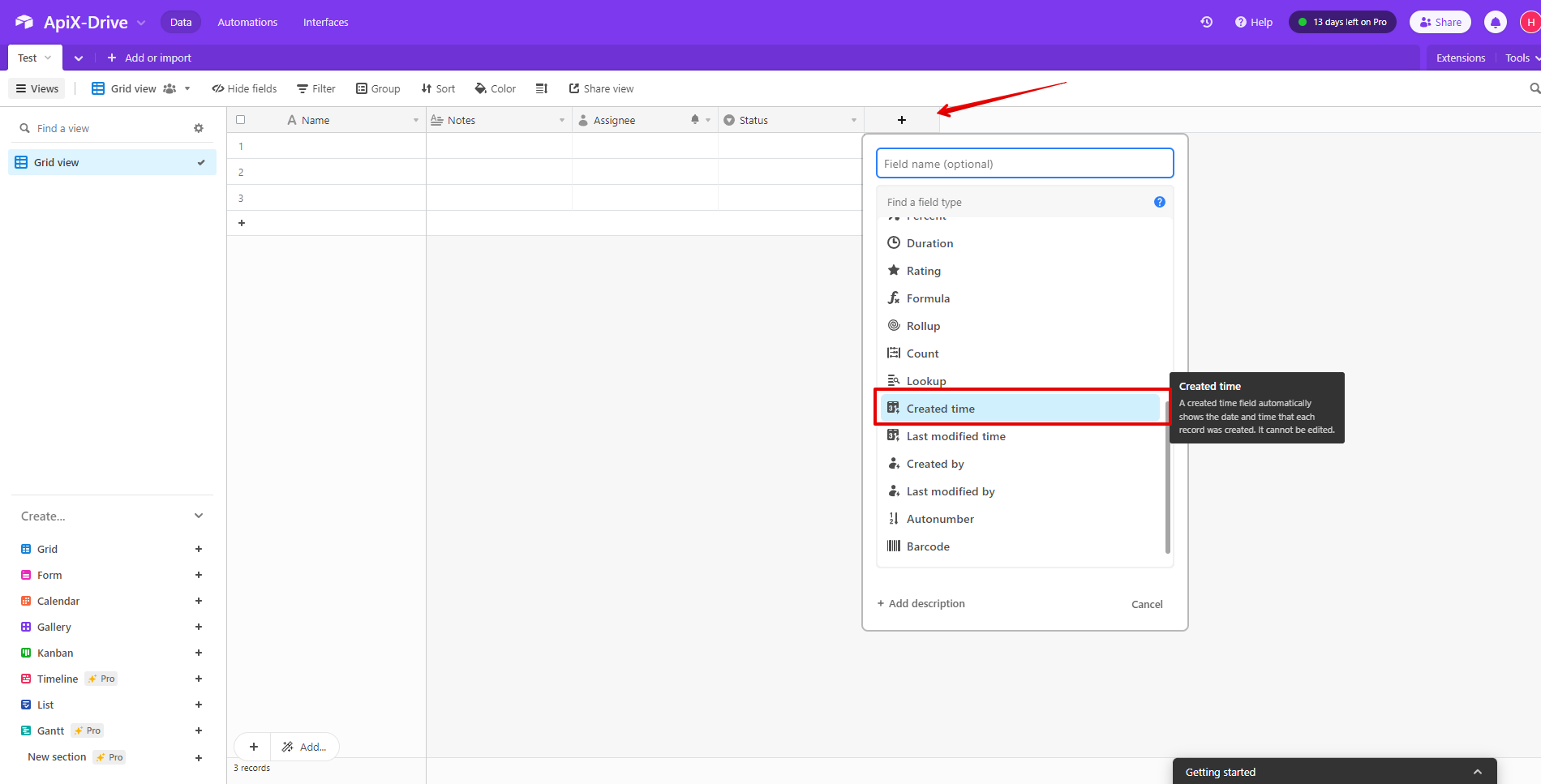This screenshot has height=784, width=1541.
Task: Choose the Autonumber field type
Action: click(1022, 519)
